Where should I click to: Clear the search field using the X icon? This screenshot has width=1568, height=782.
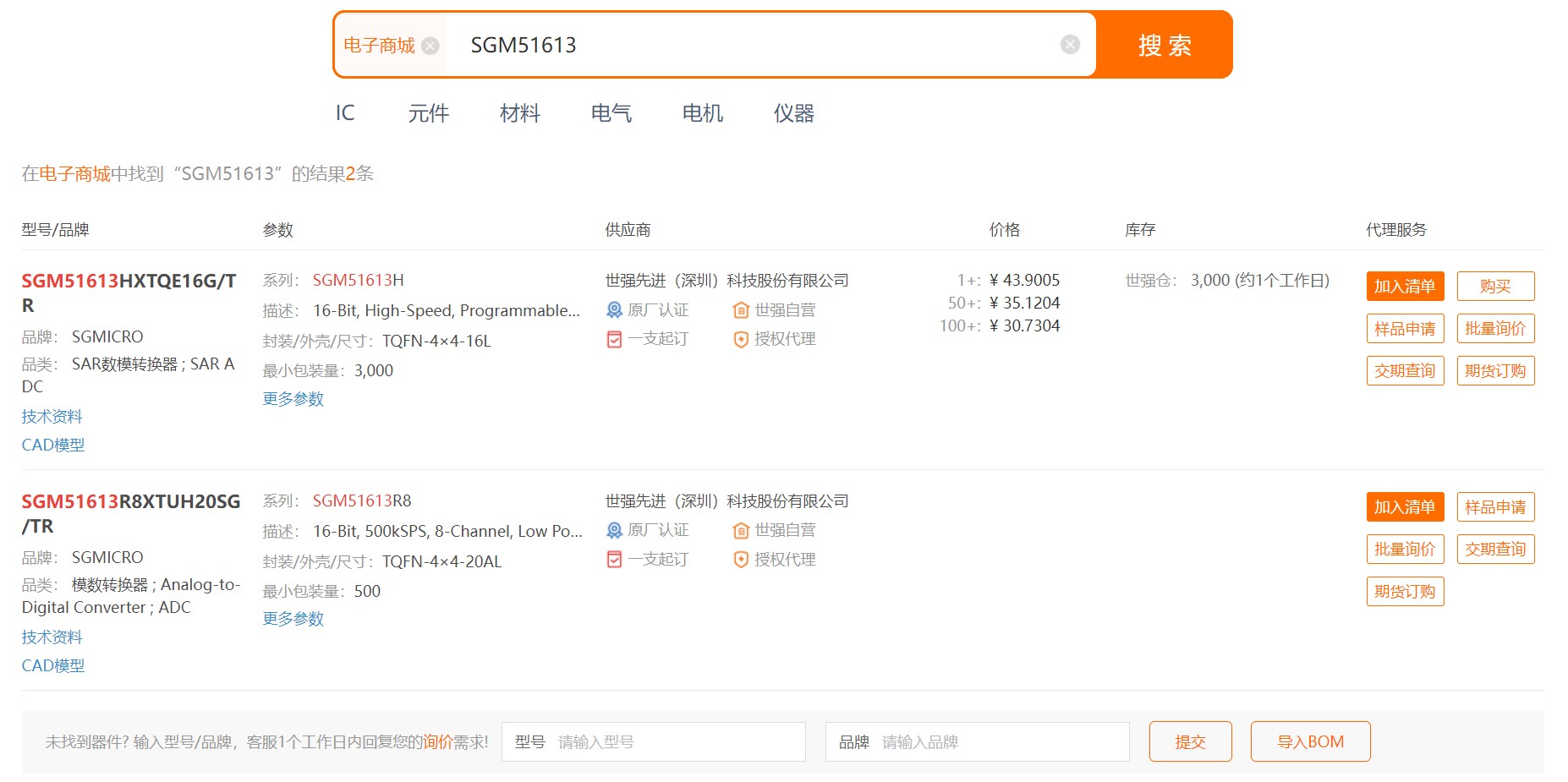[x=1069, y=43]
